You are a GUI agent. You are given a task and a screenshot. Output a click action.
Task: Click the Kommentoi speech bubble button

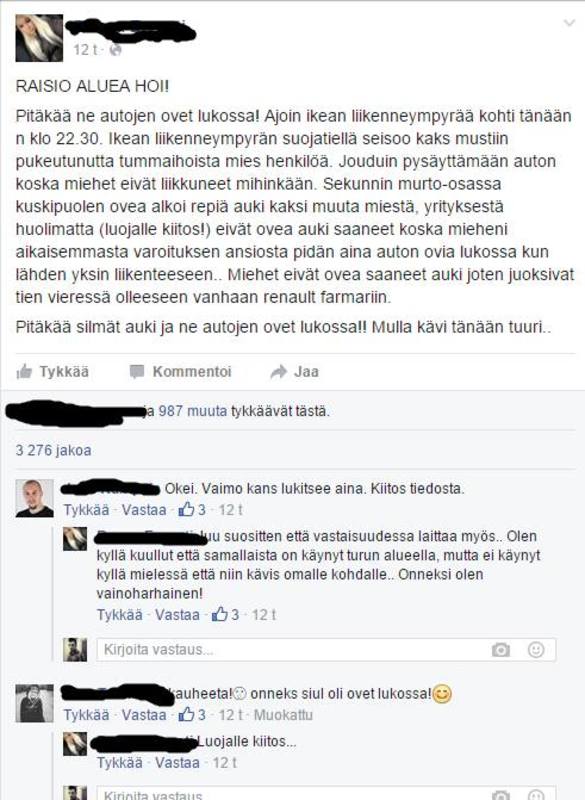[181, 371]
